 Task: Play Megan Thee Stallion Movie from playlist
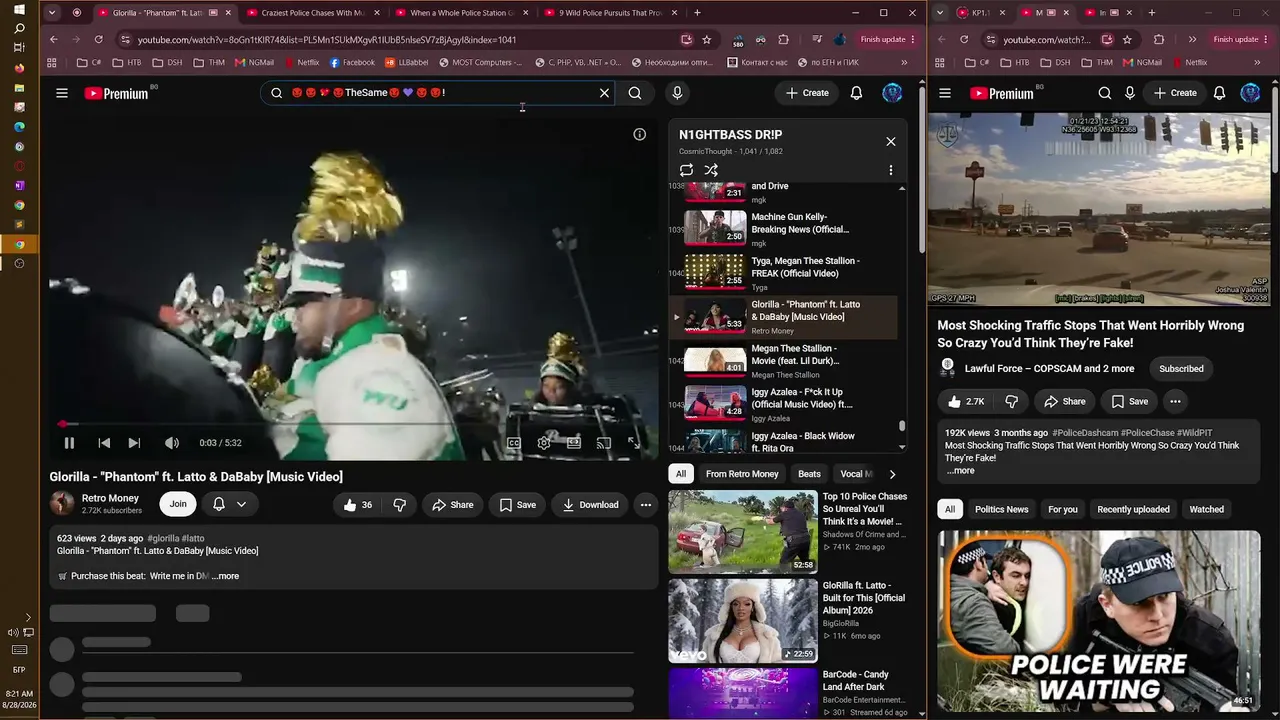(x=783, y=361)
